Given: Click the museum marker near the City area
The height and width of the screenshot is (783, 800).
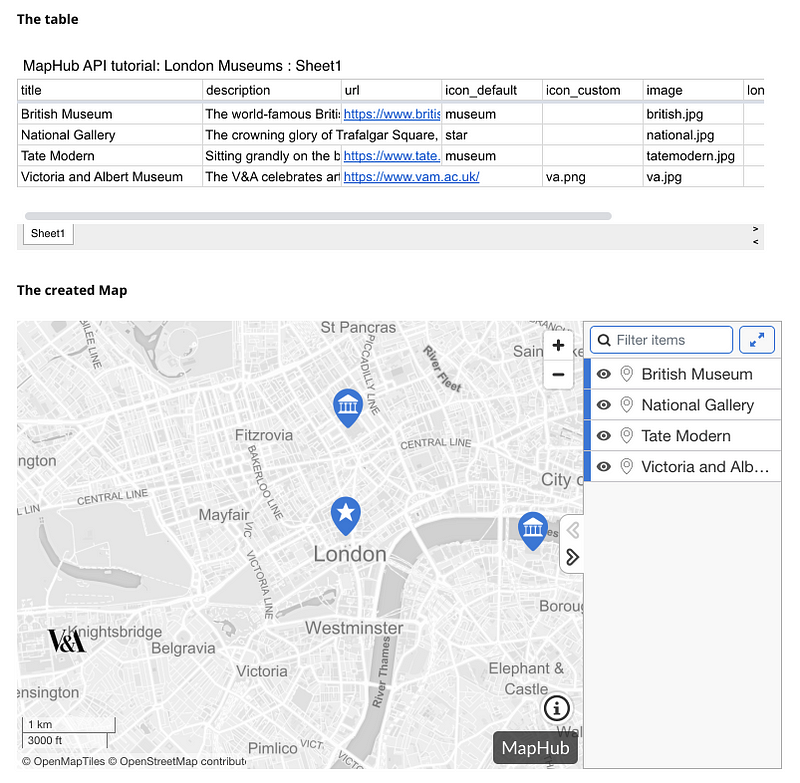Looking at the screenshot, I should tap(533, 530).
